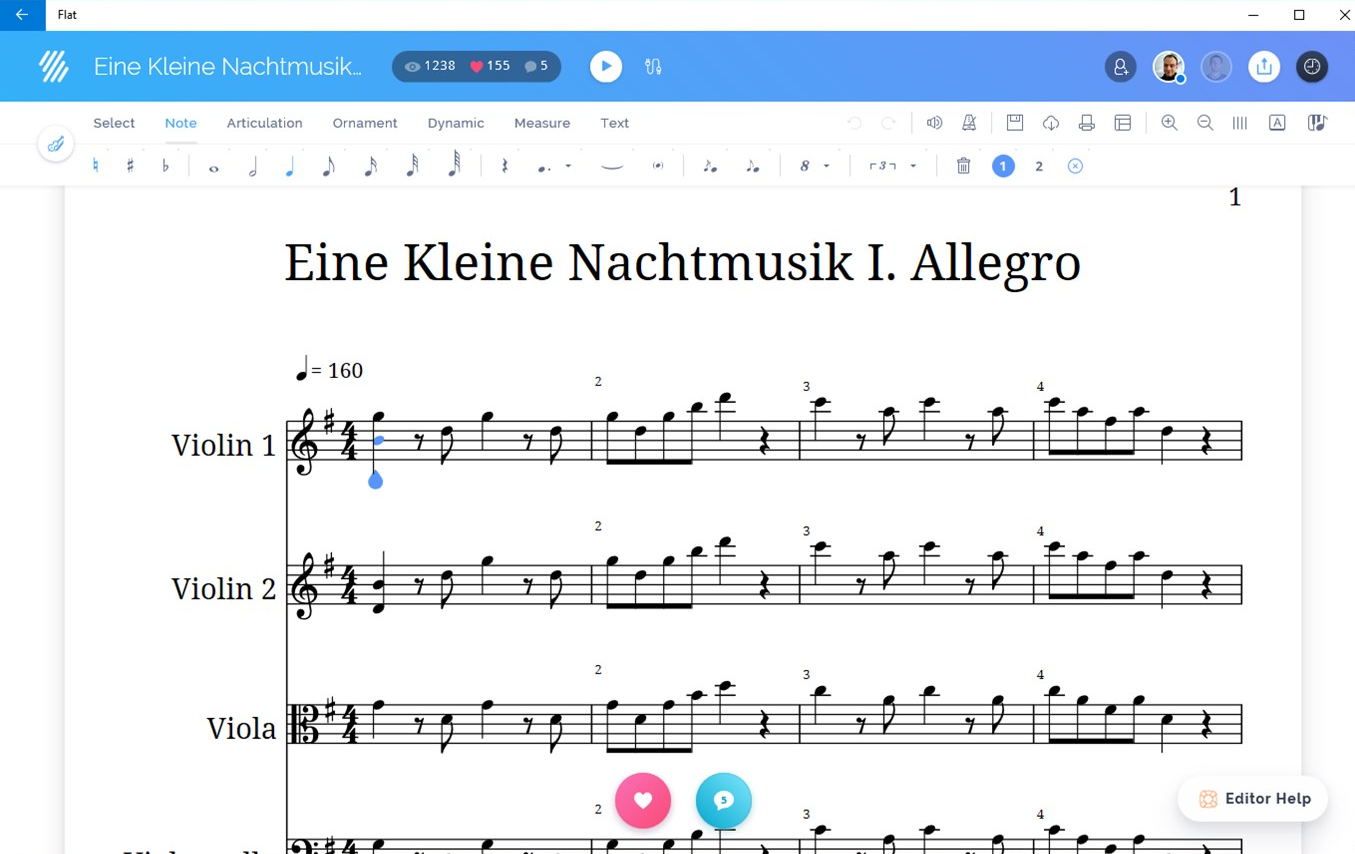Like the score with pink heart button
Screen dimensions: 1355x854
pyautogui.click(x=643, y=800)
